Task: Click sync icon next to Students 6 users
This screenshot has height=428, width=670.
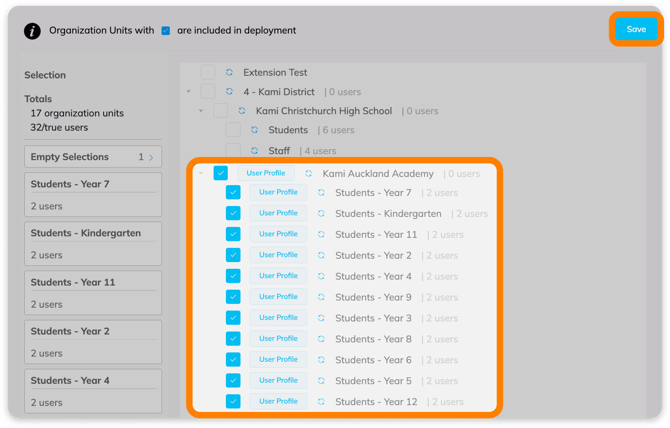Action: (255, 129)
